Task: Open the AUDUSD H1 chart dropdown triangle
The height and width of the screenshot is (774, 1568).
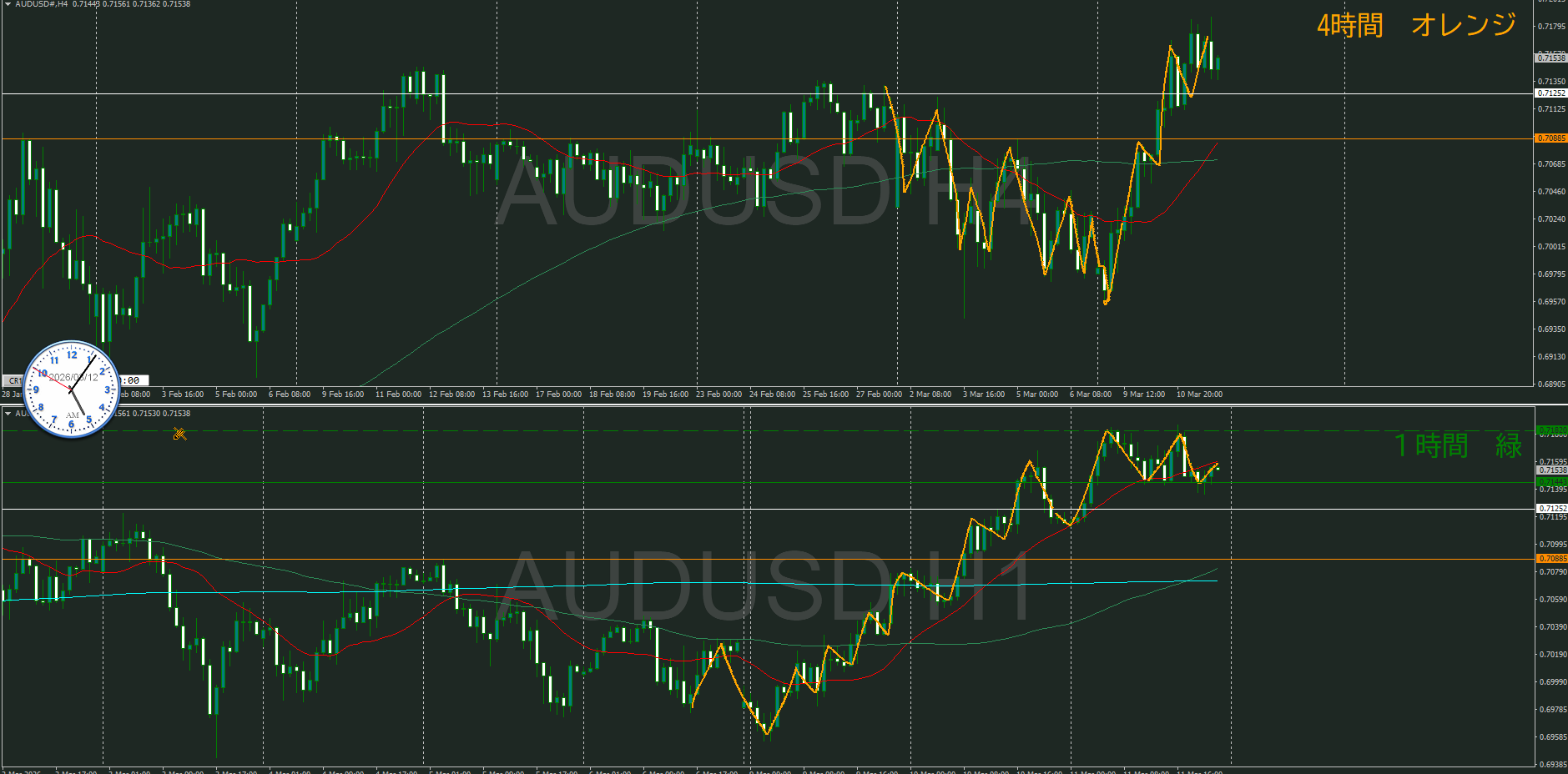Action: [8, 414]
